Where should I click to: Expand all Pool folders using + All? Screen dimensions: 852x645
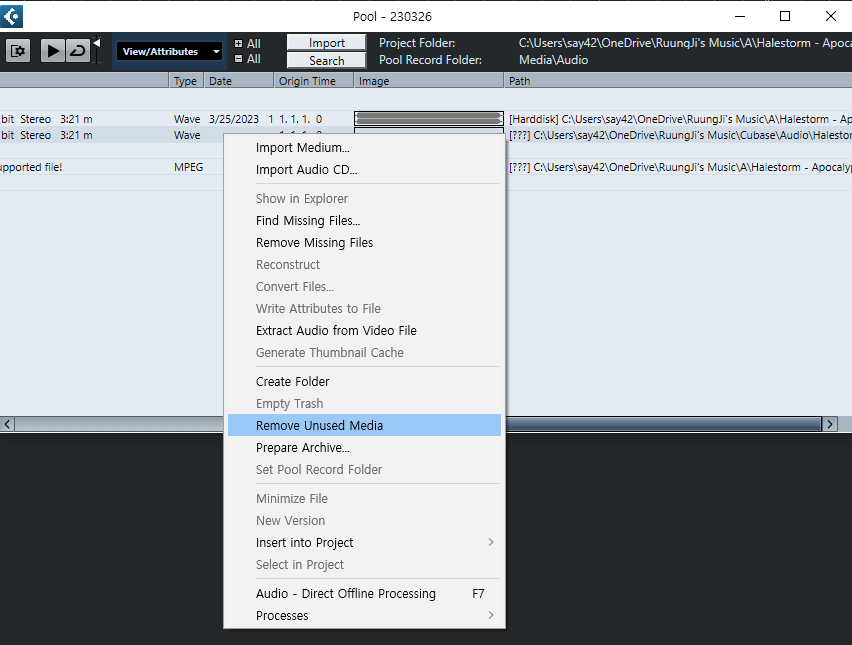[x=248, y=43]
